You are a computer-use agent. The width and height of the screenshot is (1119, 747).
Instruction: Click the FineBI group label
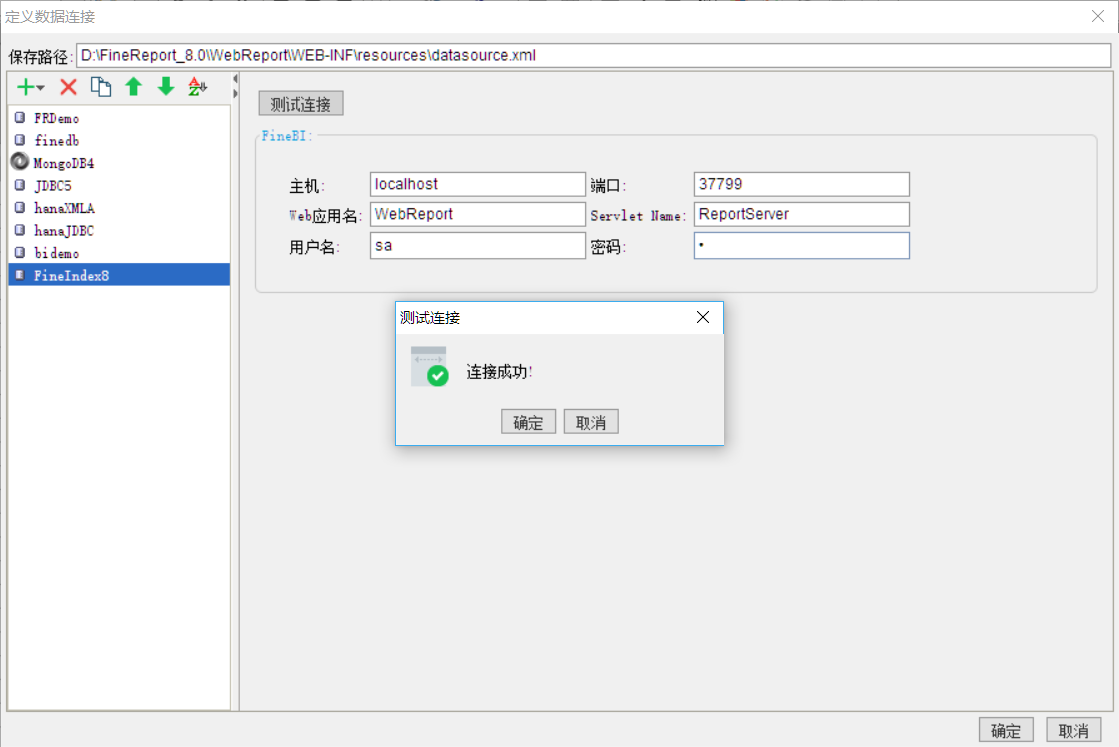point(287,136)
